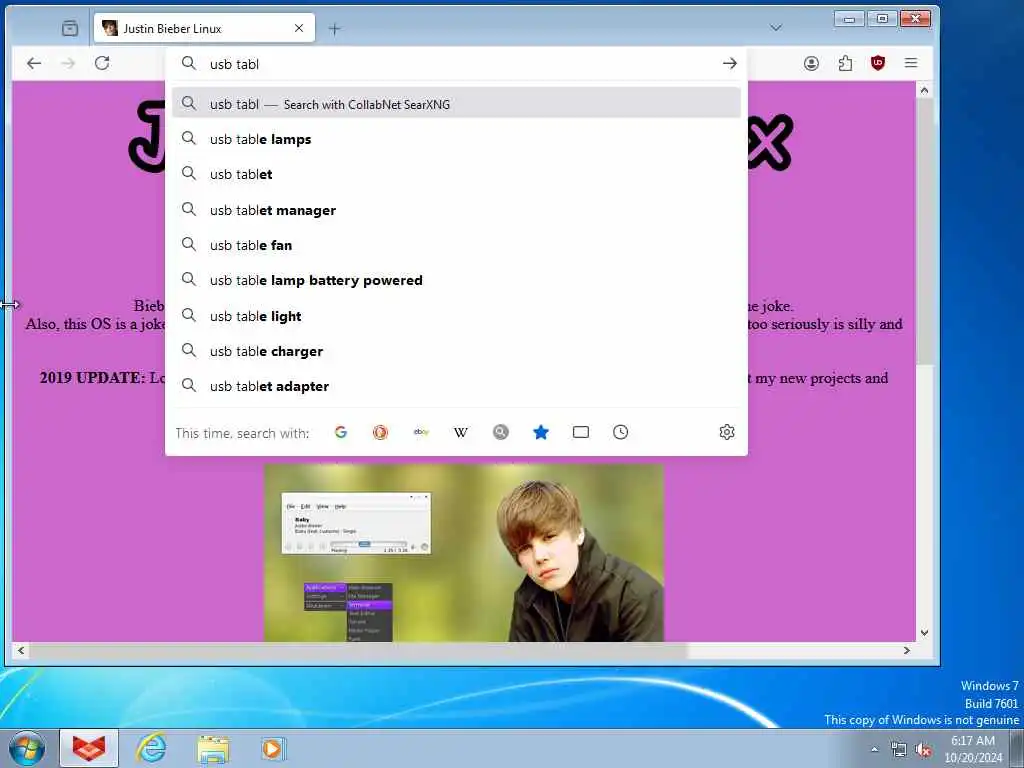The image size is (1024, 768).
Task: Open the tab overview button
Action: click(x=70, y=28)
